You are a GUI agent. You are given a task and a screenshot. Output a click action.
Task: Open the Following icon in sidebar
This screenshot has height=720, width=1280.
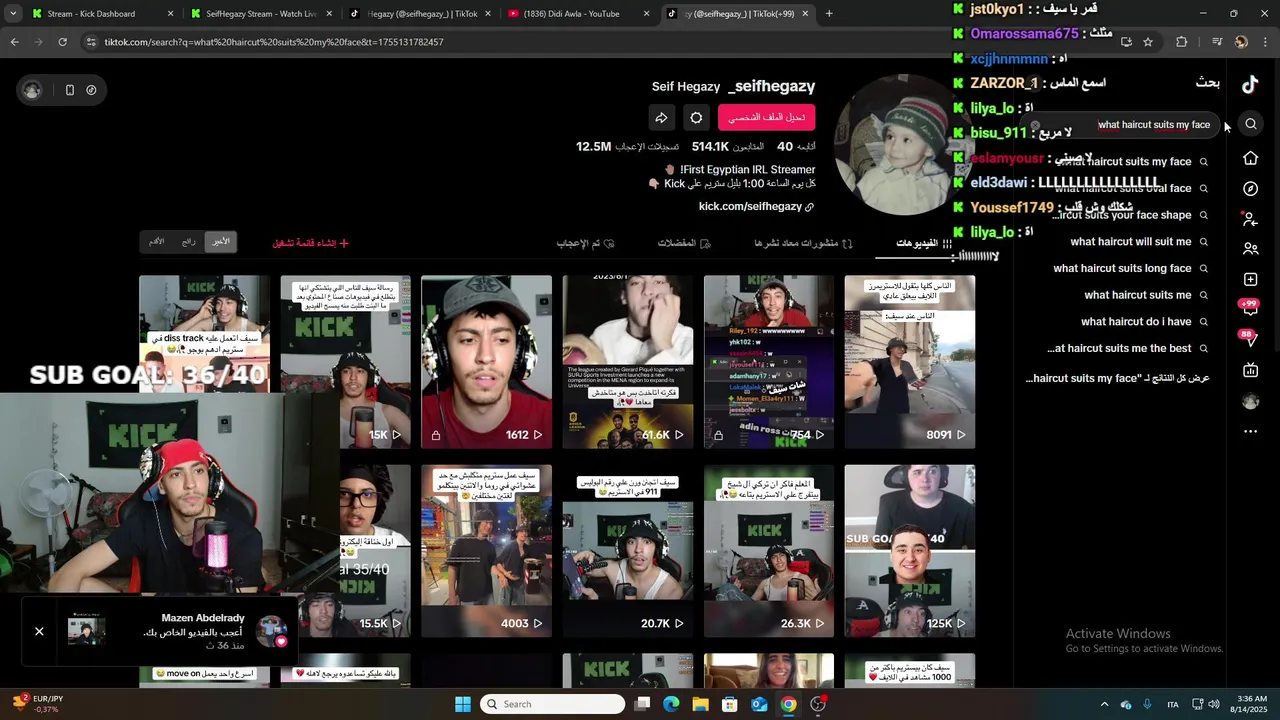1250,218
